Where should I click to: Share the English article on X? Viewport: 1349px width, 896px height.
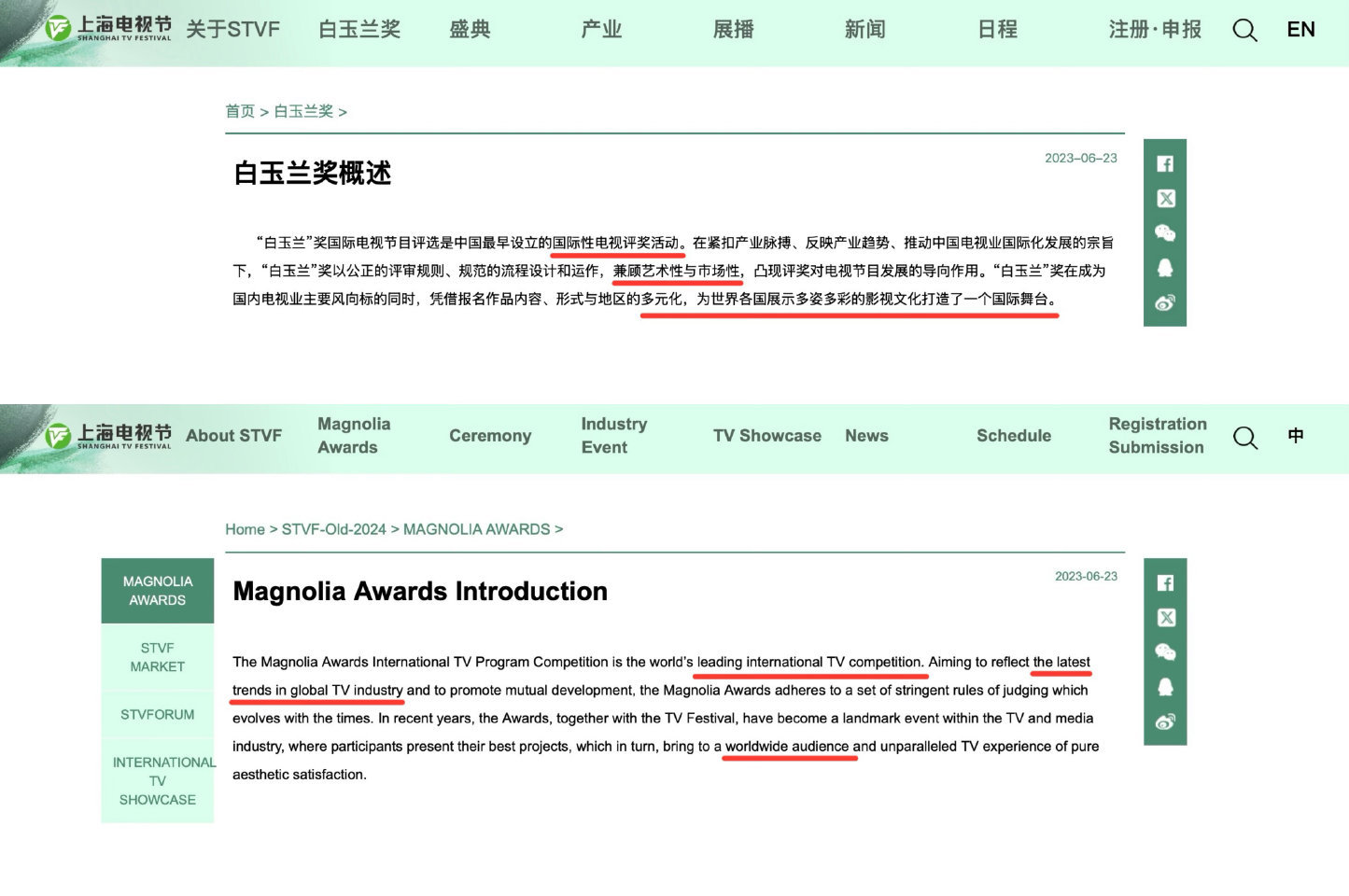(x=1165, y=618)
